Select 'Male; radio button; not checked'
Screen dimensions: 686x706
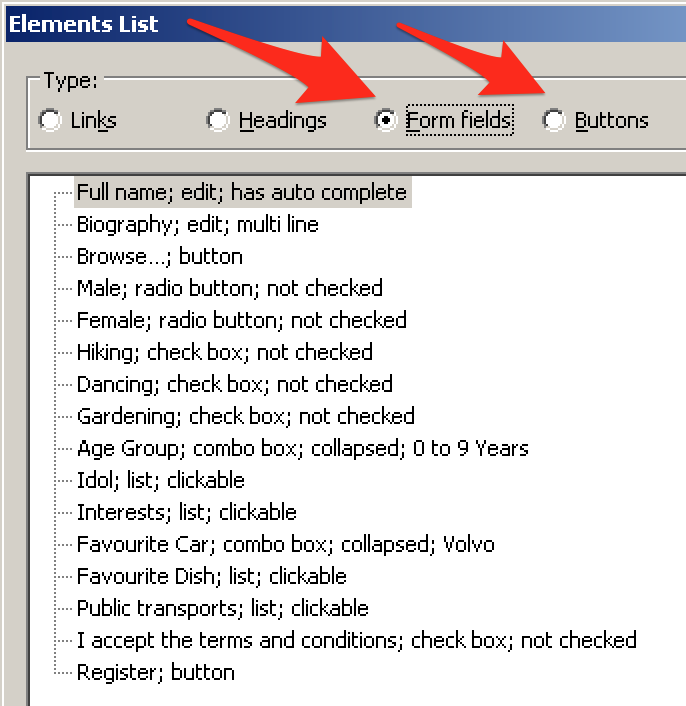click(230, 289)
